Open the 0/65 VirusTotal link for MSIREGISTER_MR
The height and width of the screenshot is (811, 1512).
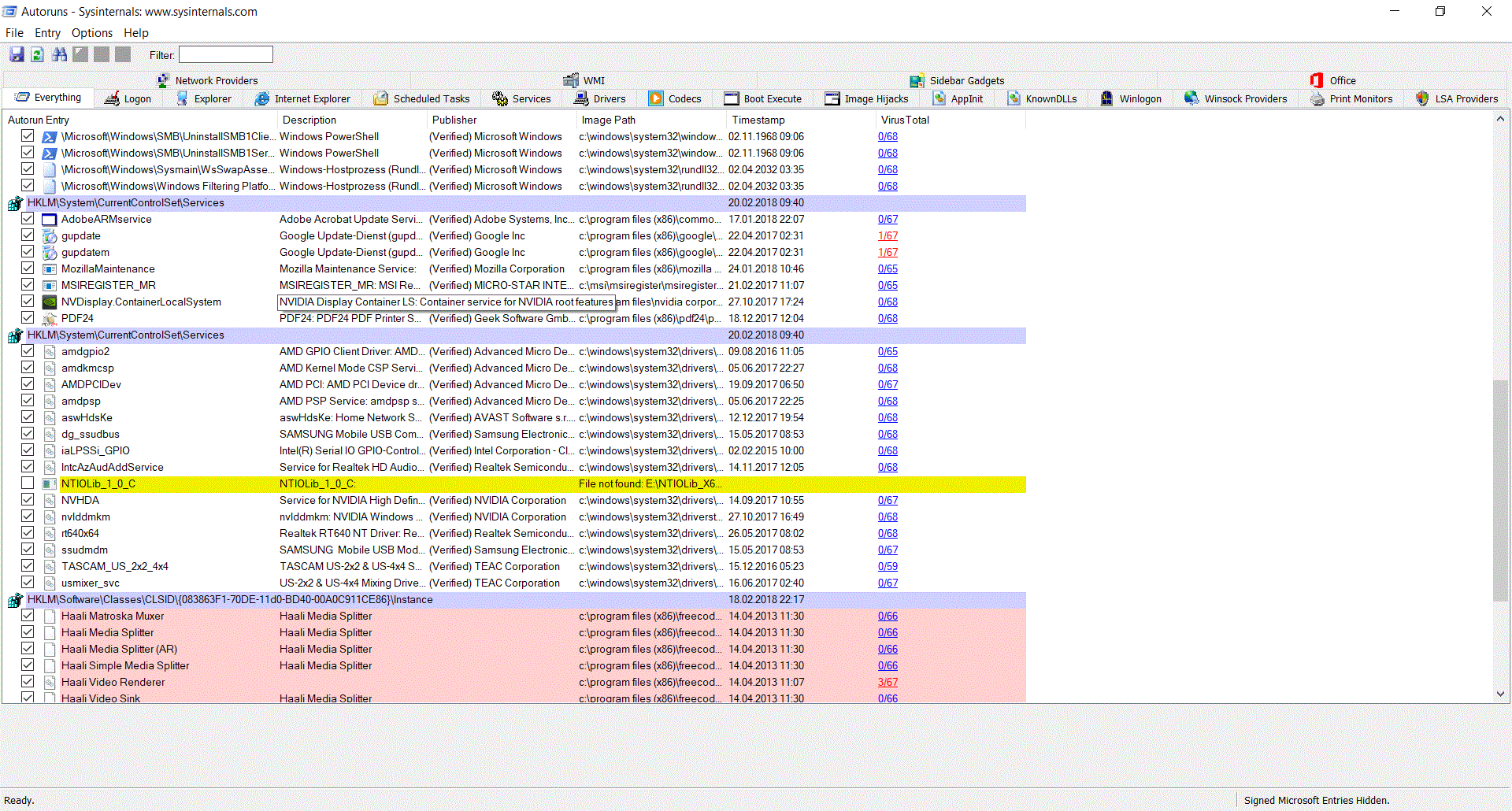pyautogui.click(x=888, y=285)
